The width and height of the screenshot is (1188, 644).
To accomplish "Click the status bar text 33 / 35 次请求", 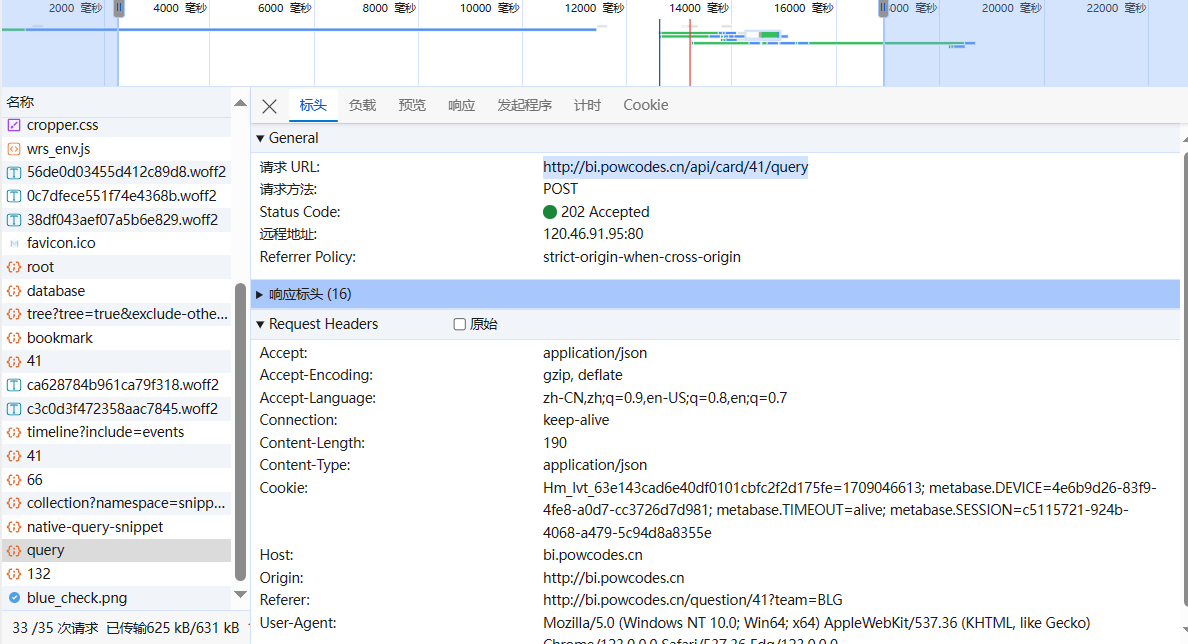I will coord(55,628).
